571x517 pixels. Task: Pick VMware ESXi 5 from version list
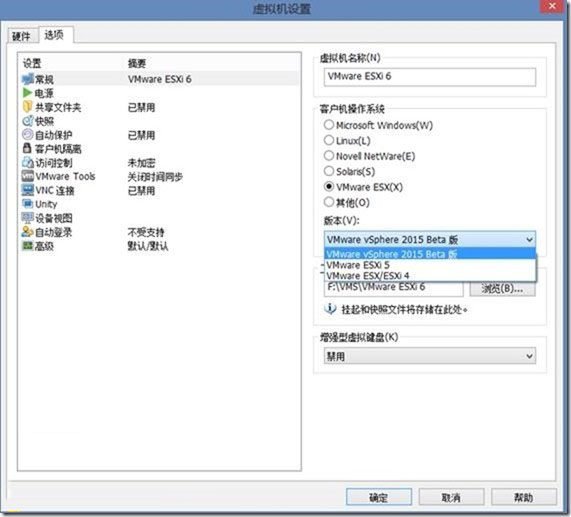point(430,265)
